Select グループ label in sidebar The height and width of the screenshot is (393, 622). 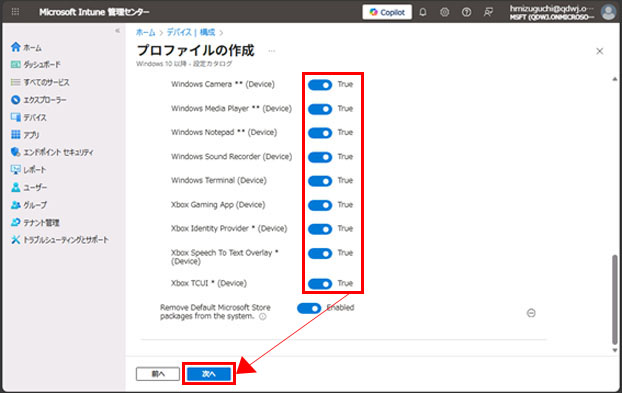35,205
